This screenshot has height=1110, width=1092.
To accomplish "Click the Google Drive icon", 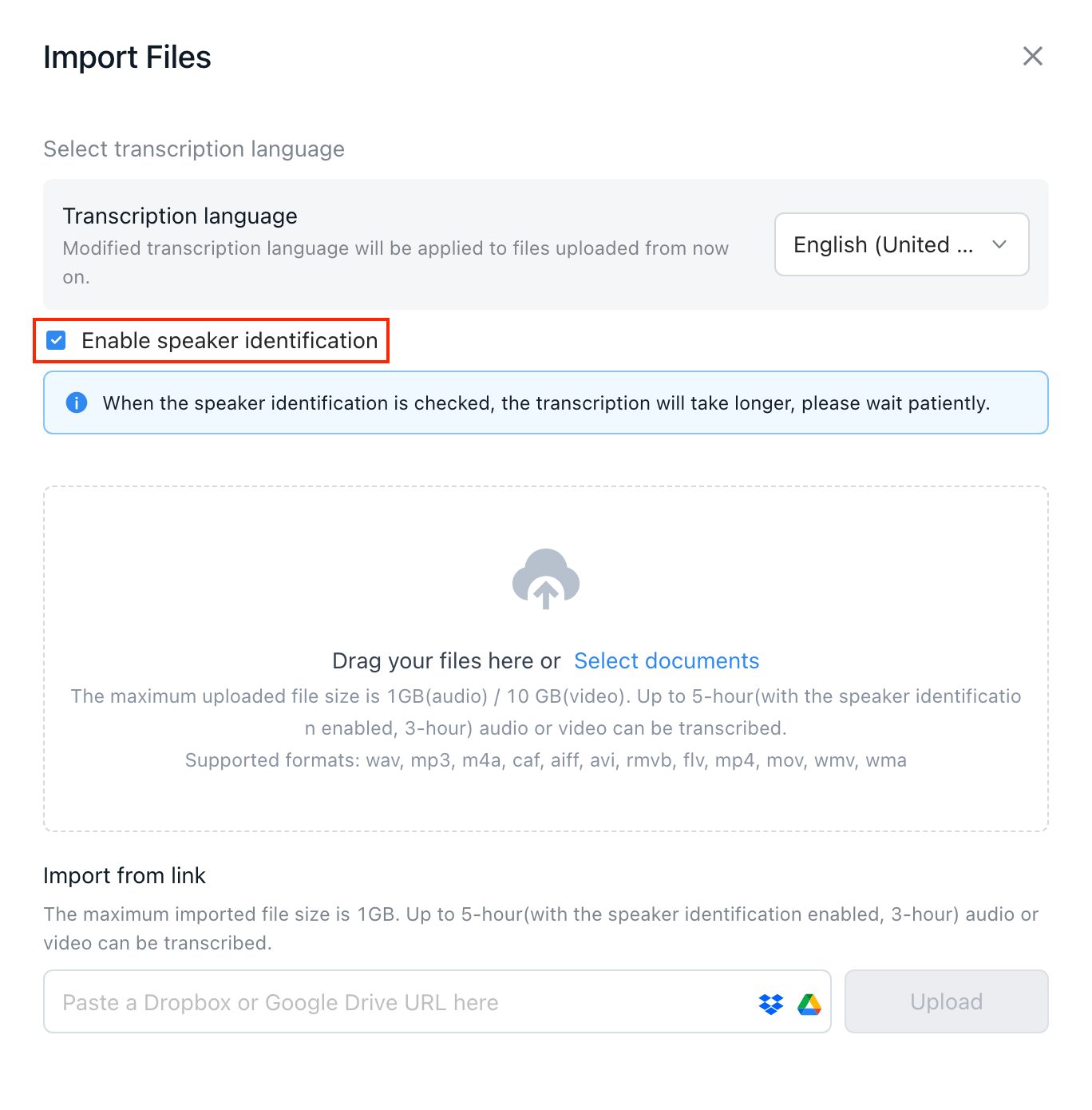I will coord(809,1004).
